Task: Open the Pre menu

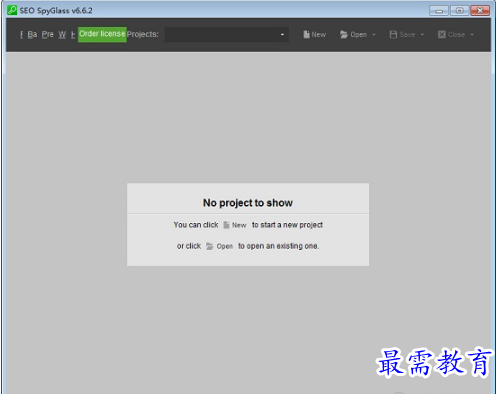Action: pyautogui.click(x=48, y=35)
